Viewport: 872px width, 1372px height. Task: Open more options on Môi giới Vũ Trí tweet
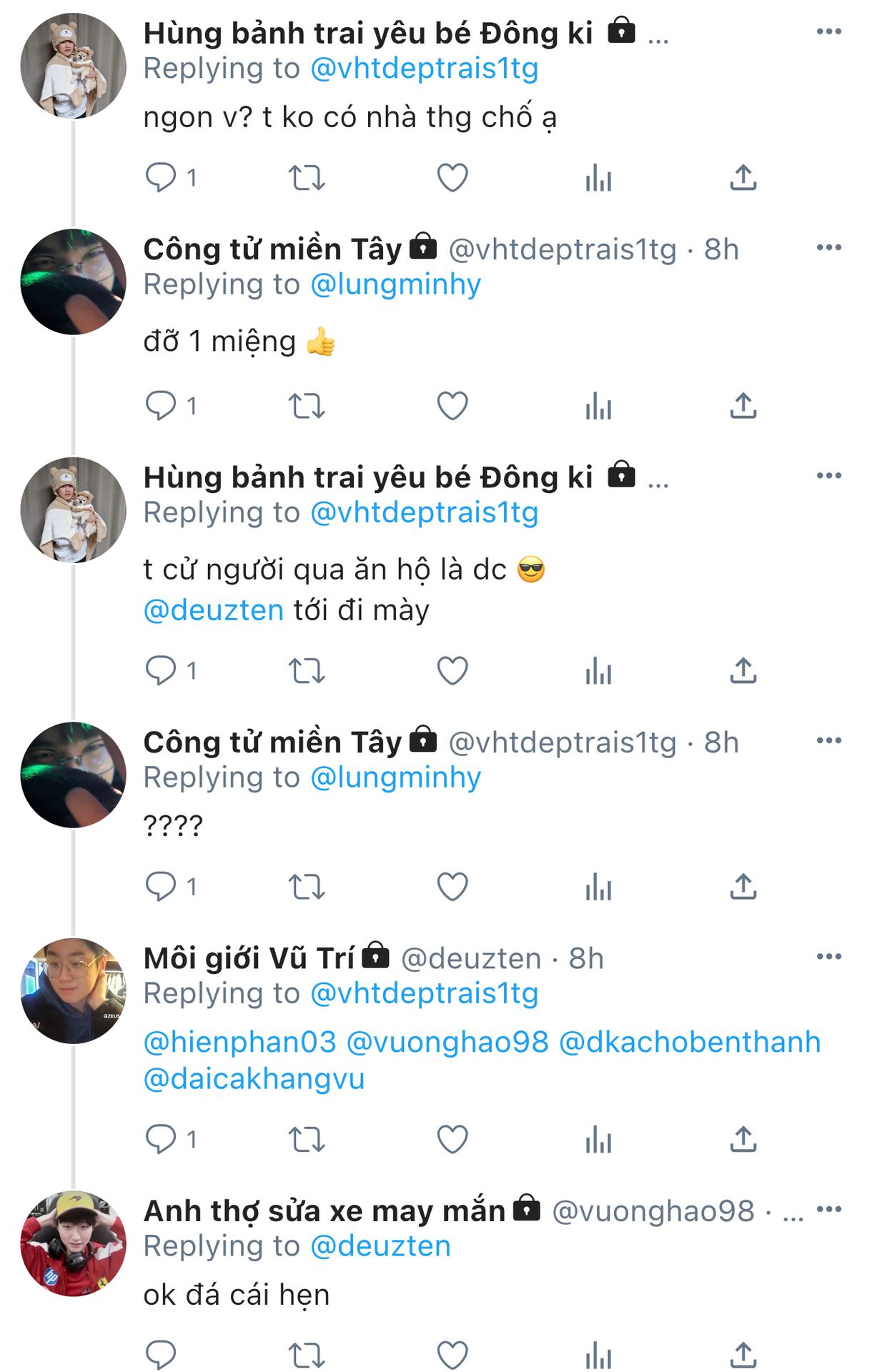pos(828,956)
